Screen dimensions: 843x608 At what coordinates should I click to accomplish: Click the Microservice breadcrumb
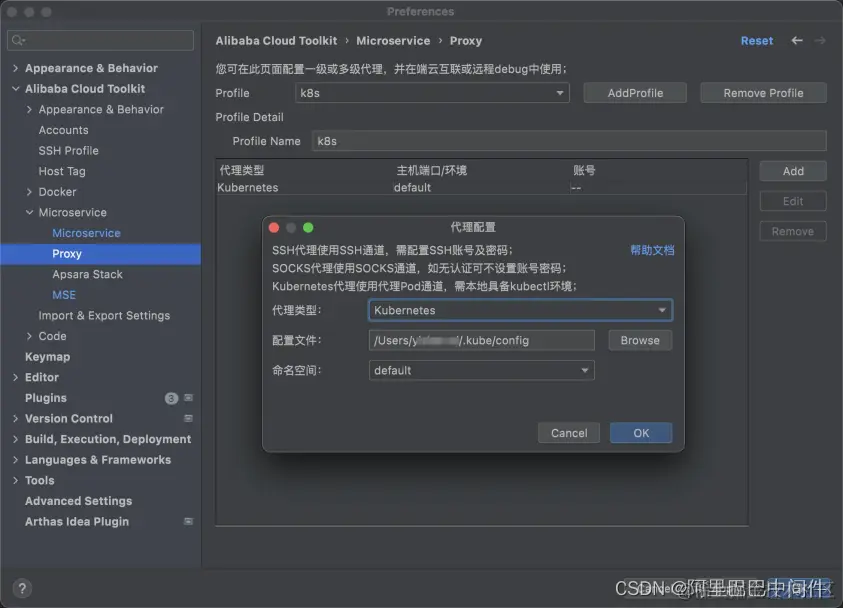394,40
